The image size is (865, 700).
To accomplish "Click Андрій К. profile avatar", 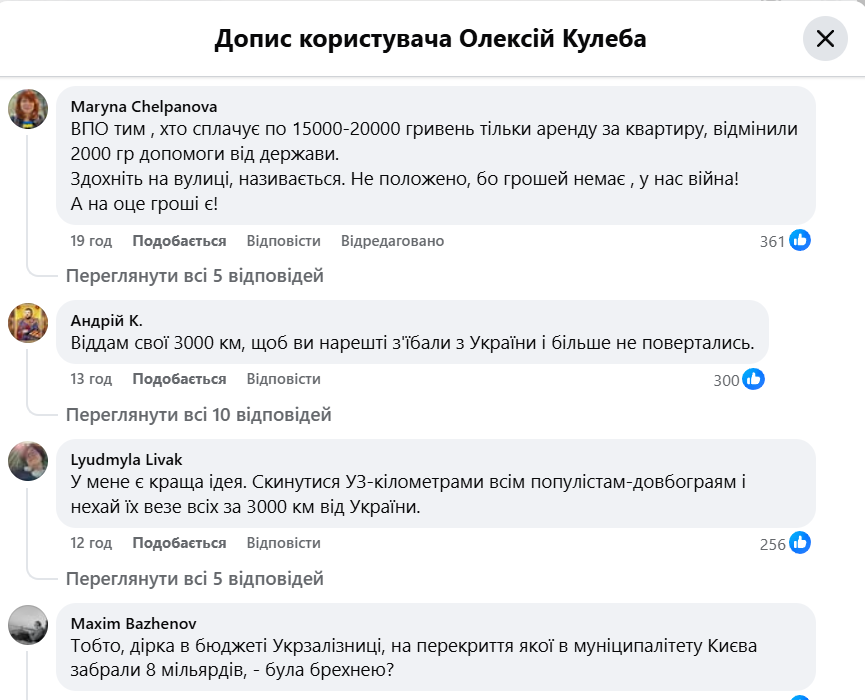I will point(28,323).
